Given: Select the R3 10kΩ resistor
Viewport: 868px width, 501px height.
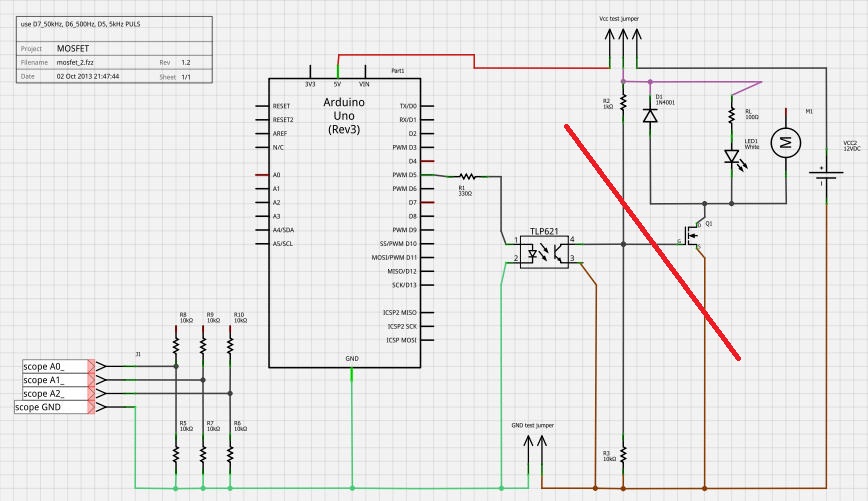Looking at the screenshot, I should pos(622,454).
